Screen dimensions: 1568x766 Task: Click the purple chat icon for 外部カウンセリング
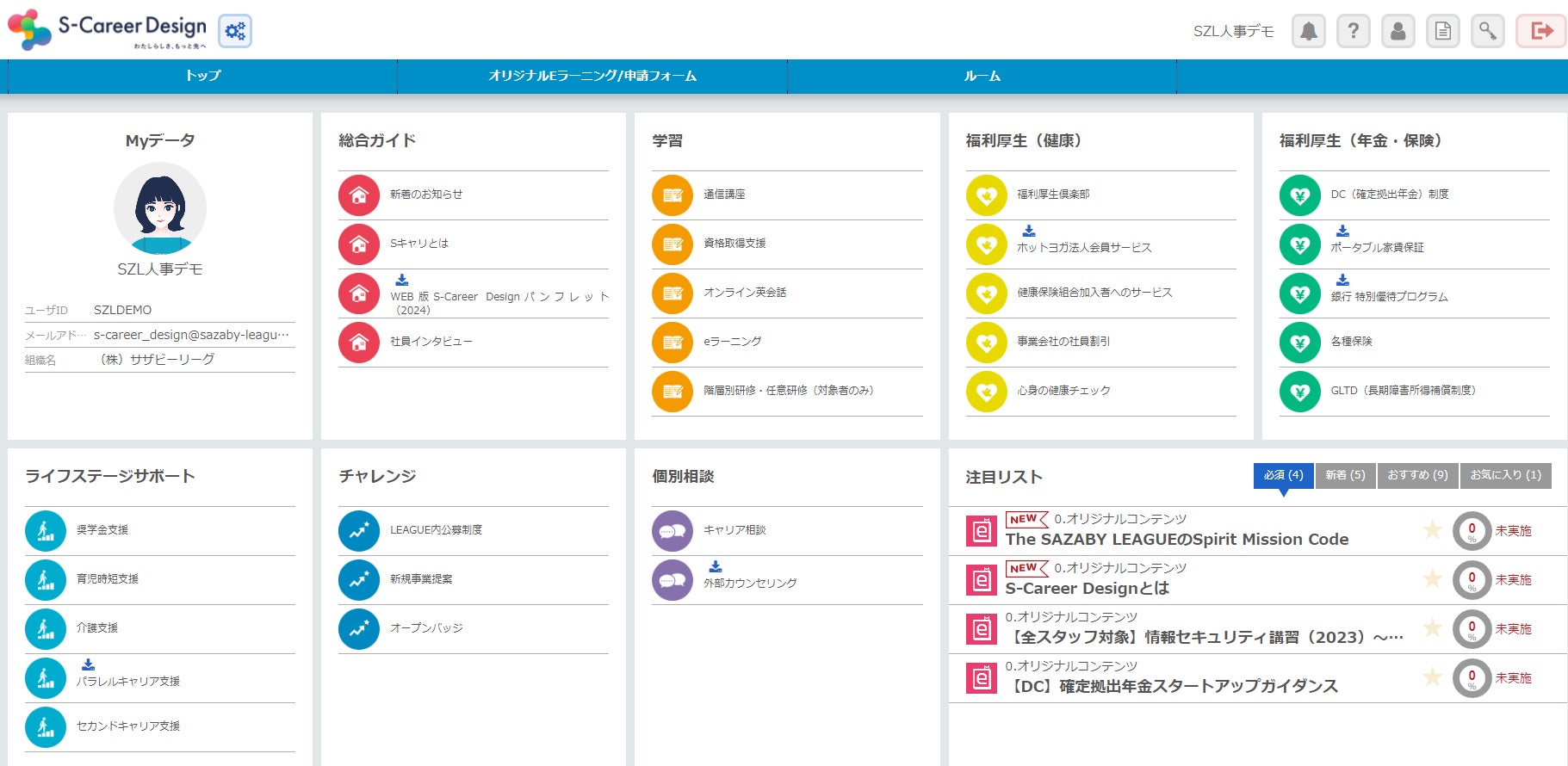click(672, 580)
